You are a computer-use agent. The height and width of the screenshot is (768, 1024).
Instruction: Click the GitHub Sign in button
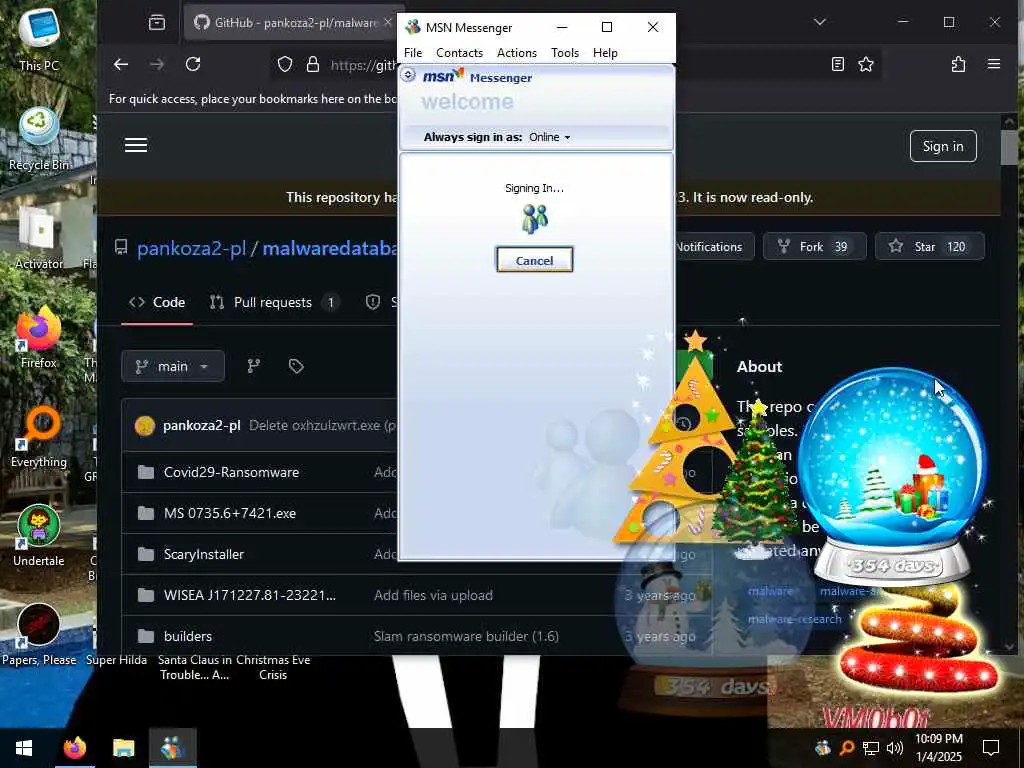pos(943,146)
